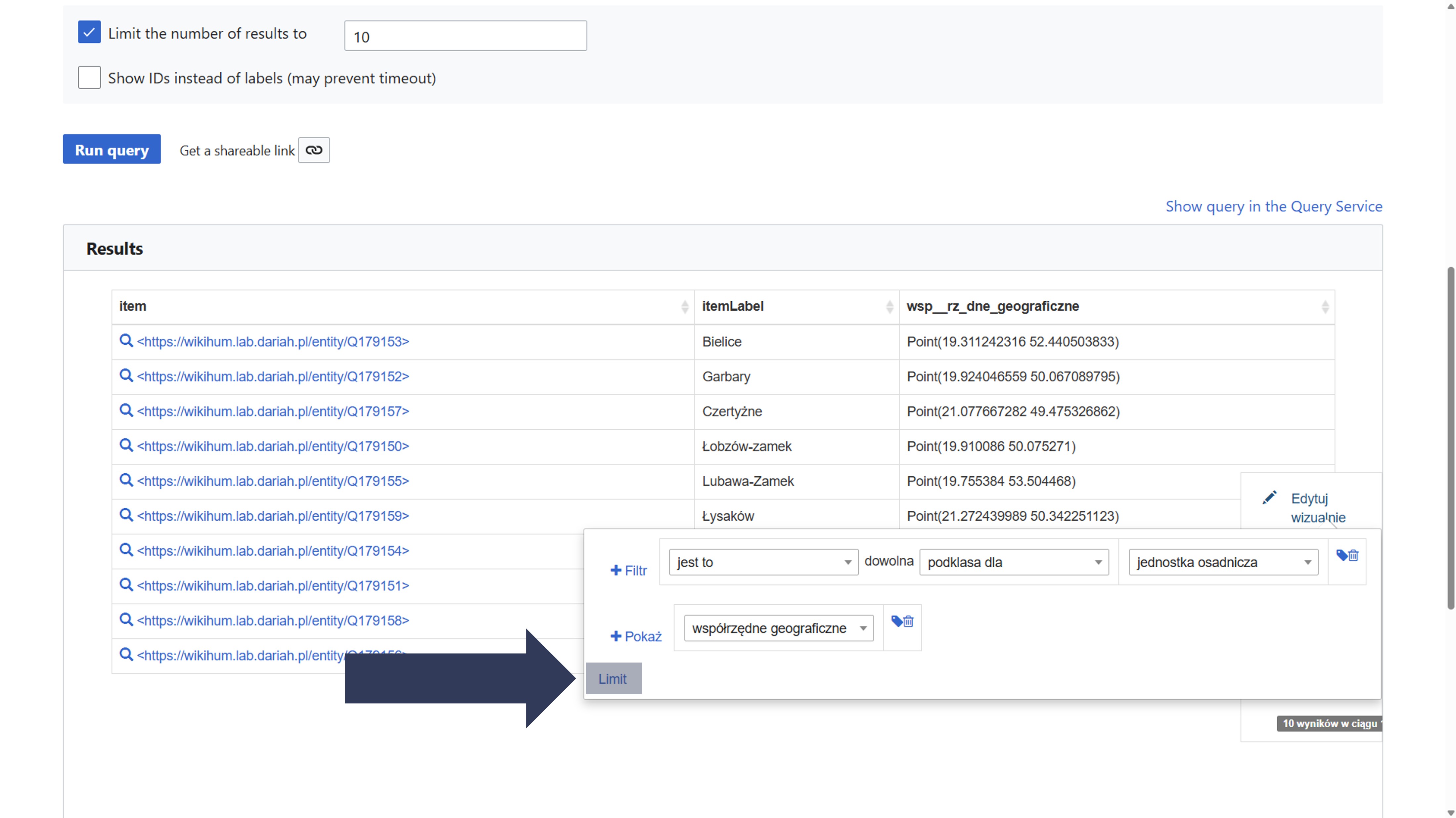Click magnifier icon beside entity Q179153
Image resolution: width=1456 pixels, height=818 pixels.
(x=126, y=341)
